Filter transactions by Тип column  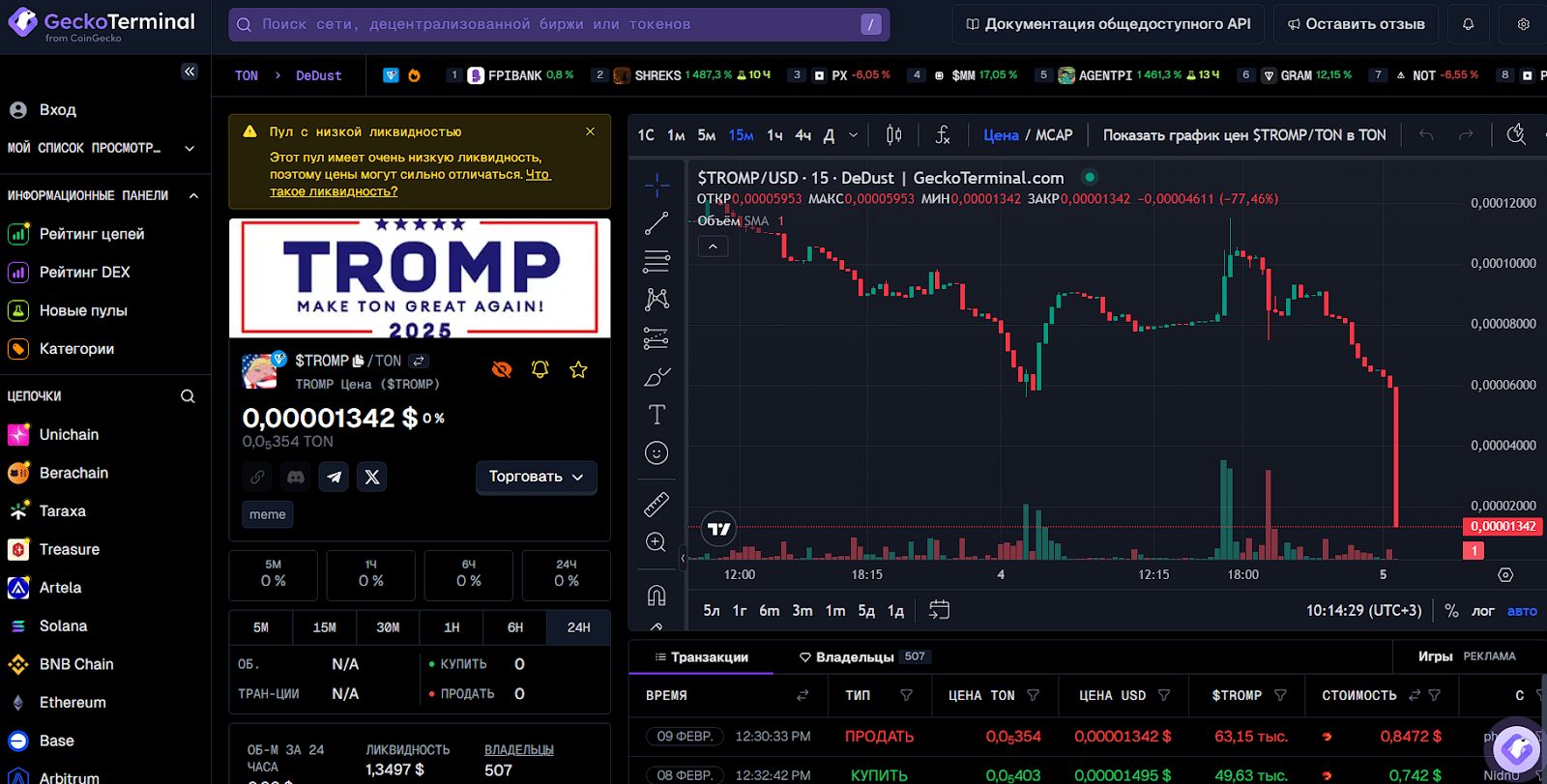tap(906, 695)
